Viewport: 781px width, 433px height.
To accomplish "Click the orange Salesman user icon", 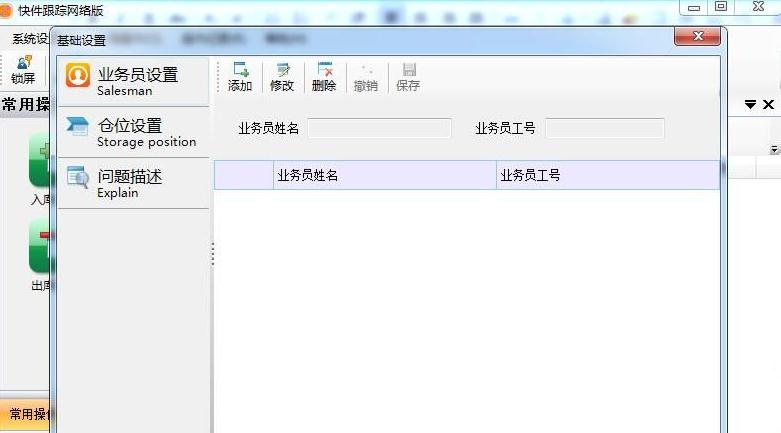I will 78,75.
